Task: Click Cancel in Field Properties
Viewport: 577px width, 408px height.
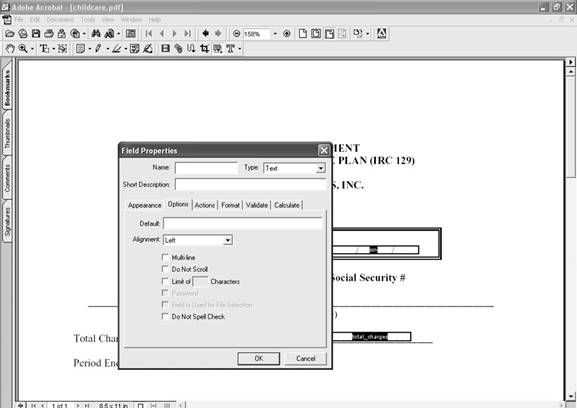Action: pyautogui.click(x=305, y=358)
